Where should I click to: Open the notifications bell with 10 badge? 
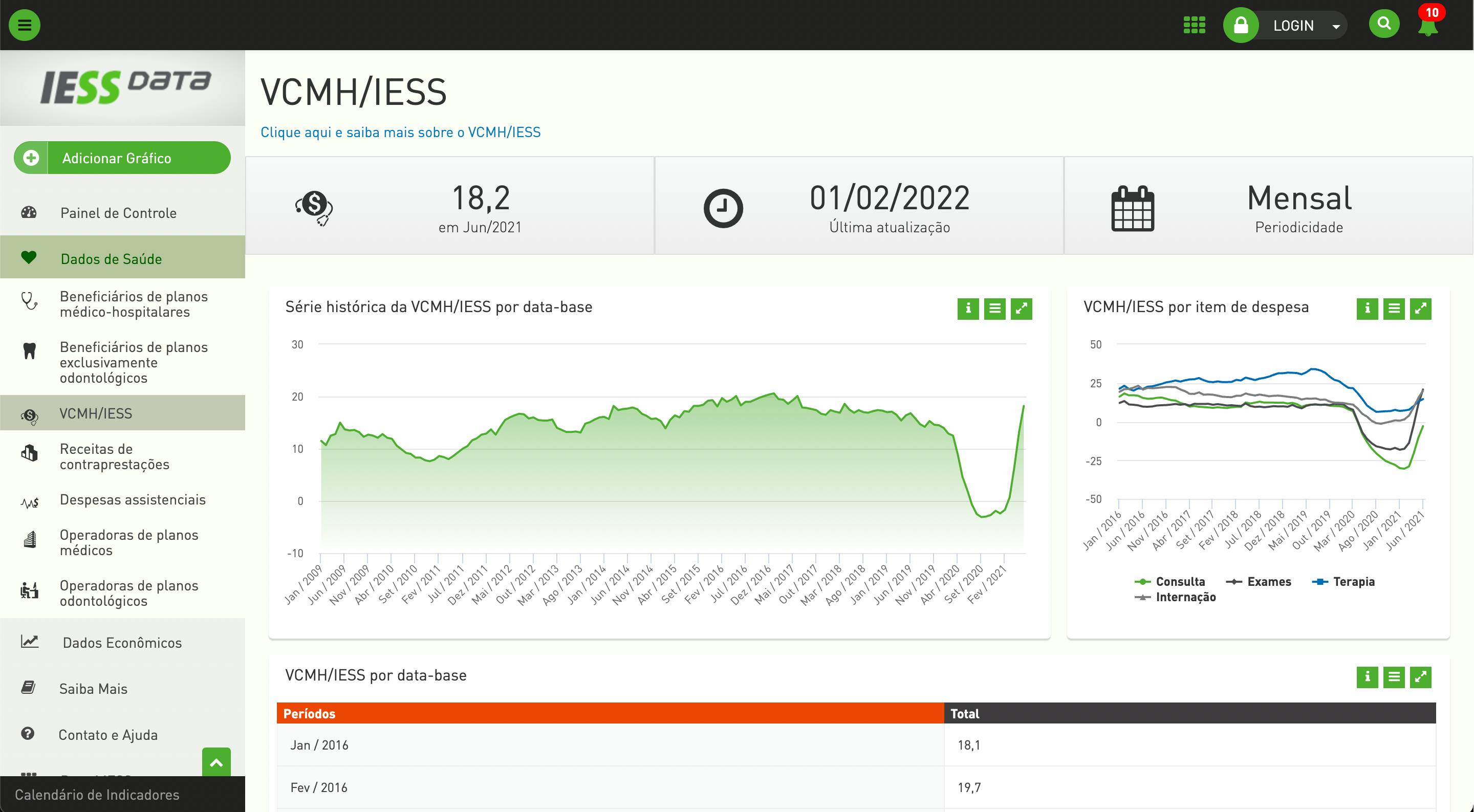(1429, 23)
